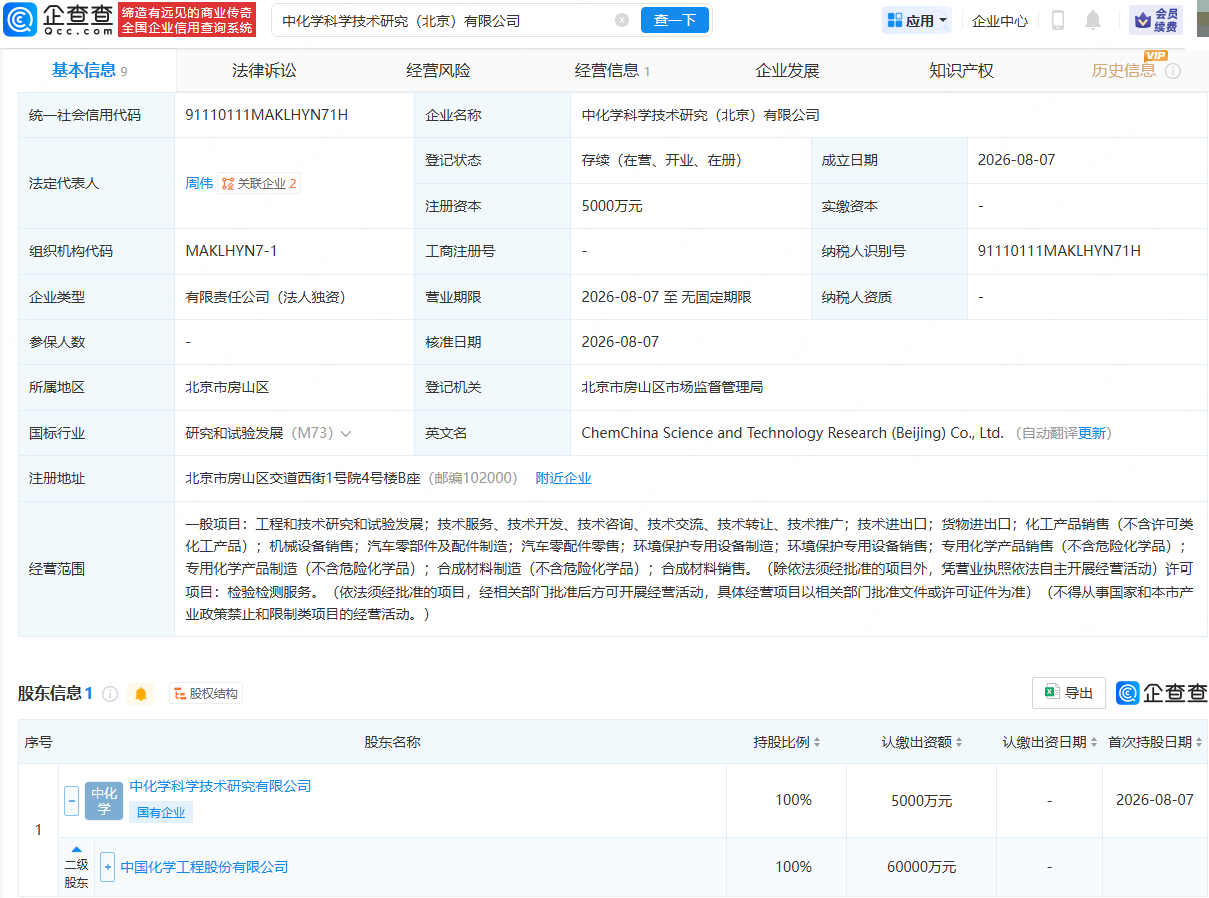Viewport: 1209px width, 898px height.
Task: Click the related companies icon next to 周伟
Action: (228, 184)
